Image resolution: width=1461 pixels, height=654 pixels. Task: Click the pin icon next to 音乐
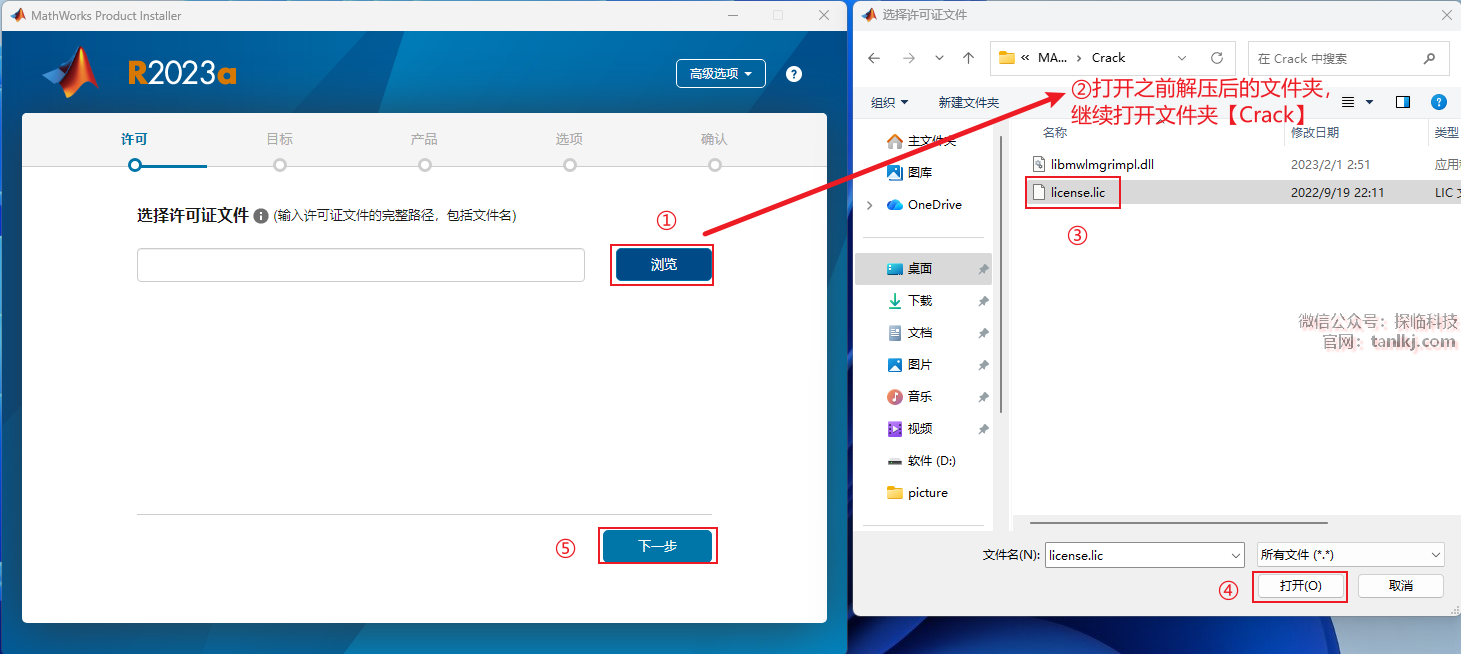click(x=983, y=398)
